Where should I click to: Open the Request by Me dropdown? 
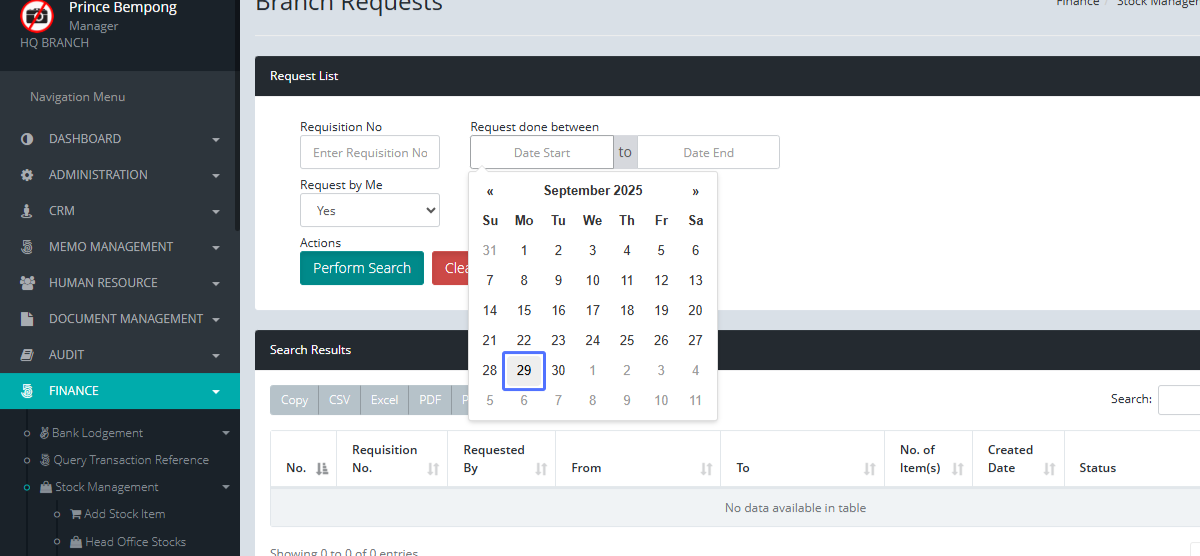(x=369, y=211)
